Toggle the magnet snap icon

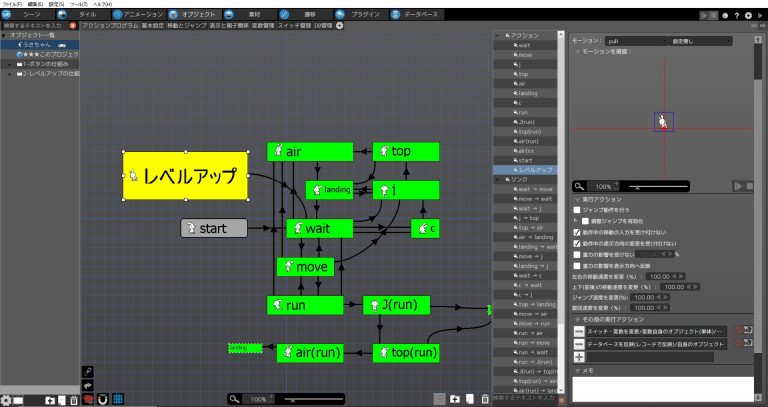pyautogui.click(x=103, y=399)
